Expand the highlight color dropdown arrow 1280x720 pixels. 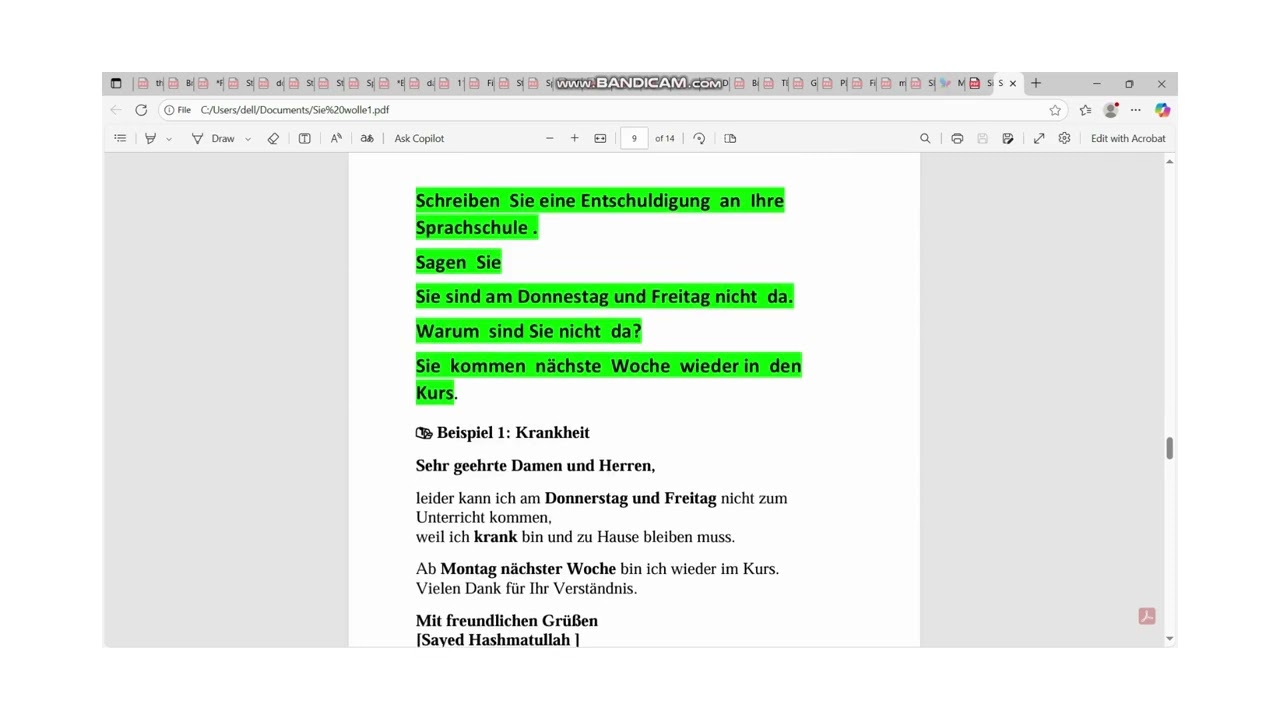pos(169,139)
